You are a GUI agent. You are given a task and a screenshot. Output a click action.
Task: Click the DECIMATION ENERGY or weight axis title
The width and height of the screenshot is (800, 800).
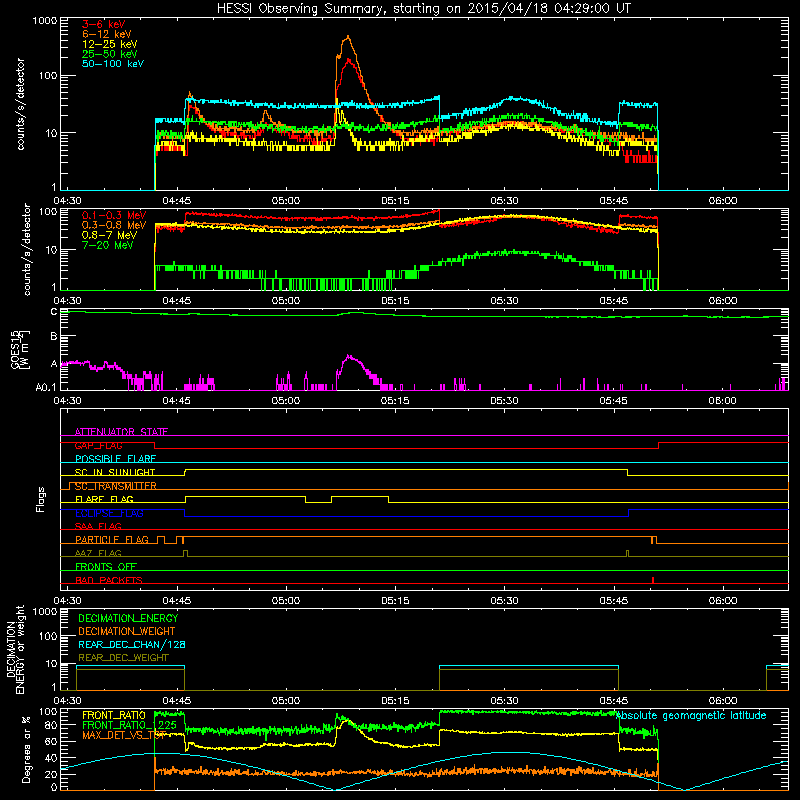pyautogui.click(x=15, y=649)
